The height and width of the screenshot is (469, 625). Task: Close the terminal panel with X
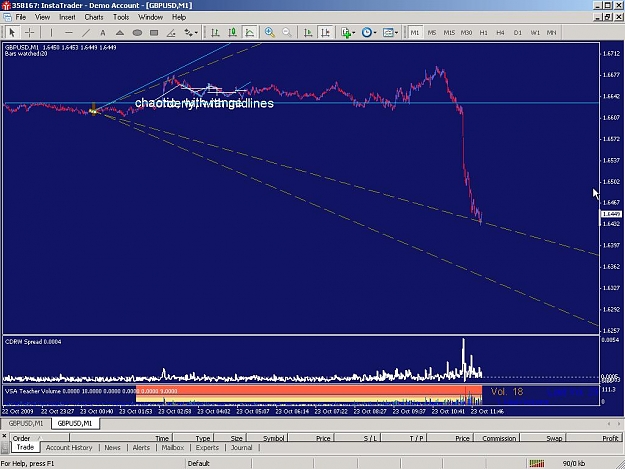[x=4, y=436]
